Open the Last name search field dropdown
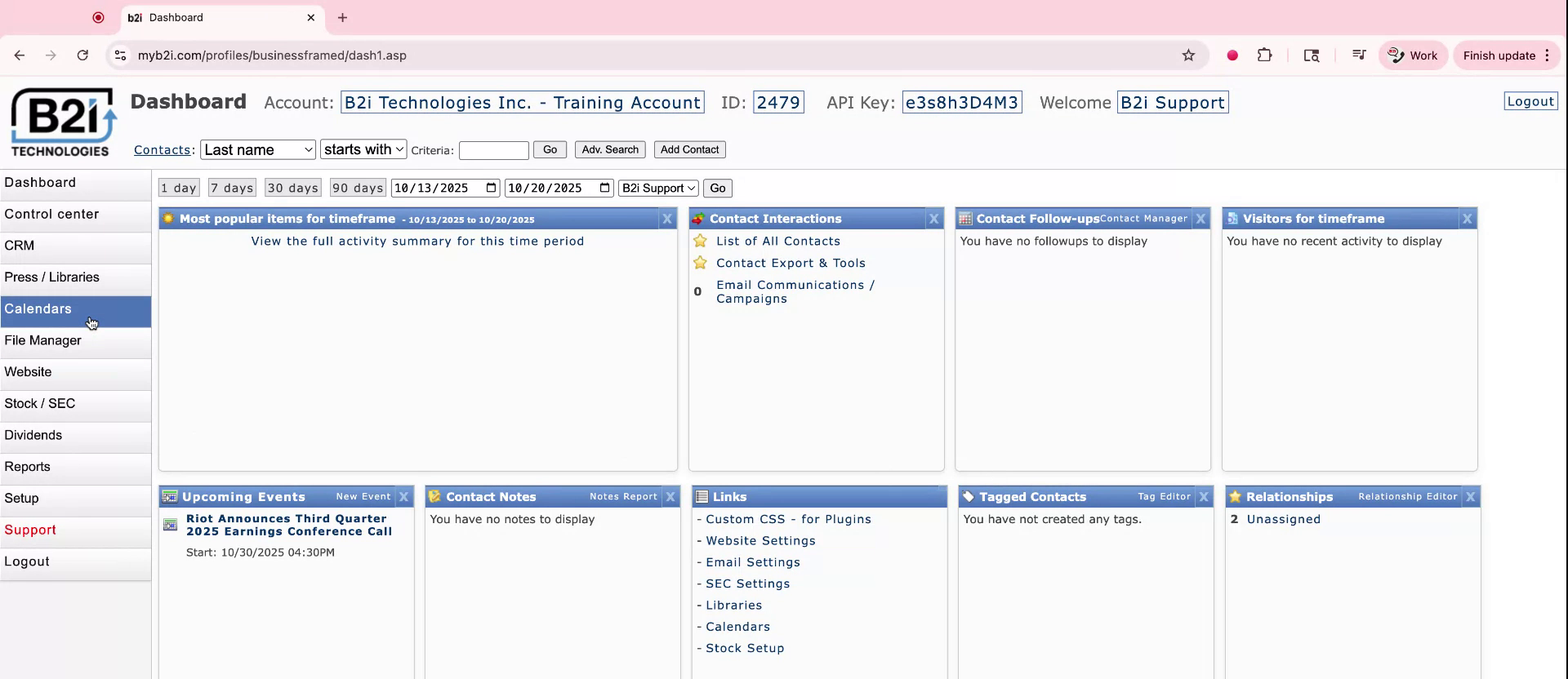Screen dimensions: 1568x679 (x=258, y=149)
